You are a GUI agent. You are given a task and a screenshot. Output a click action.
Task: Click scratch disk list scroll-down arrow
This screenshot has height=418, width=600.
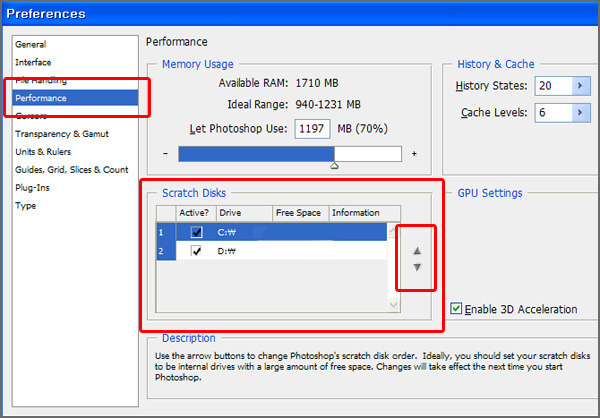coord(393,305)
